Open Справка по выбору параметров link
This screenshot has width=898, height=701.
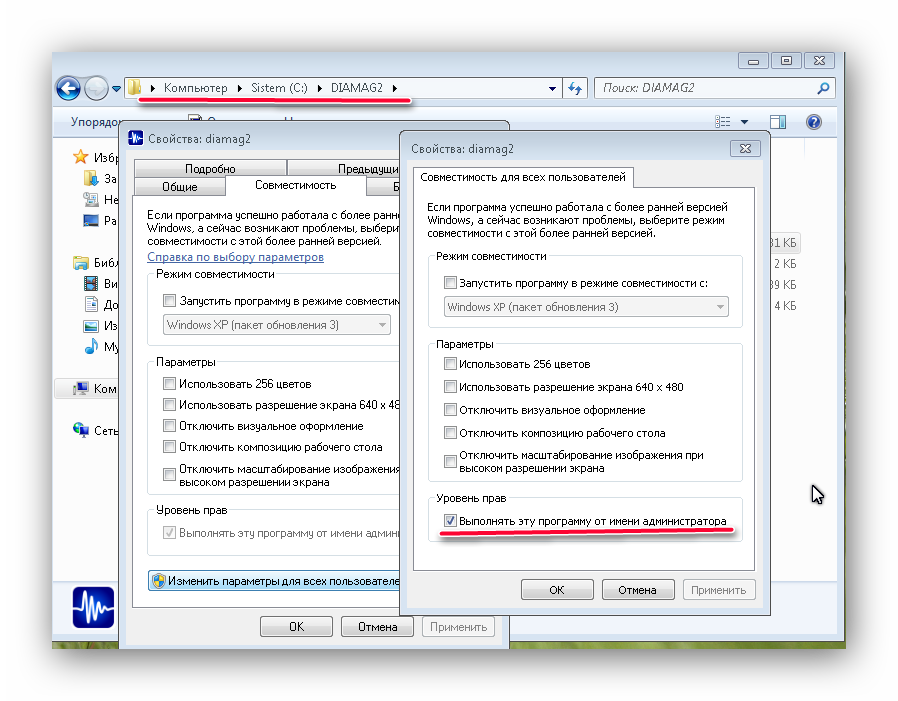tap(235, 257)
